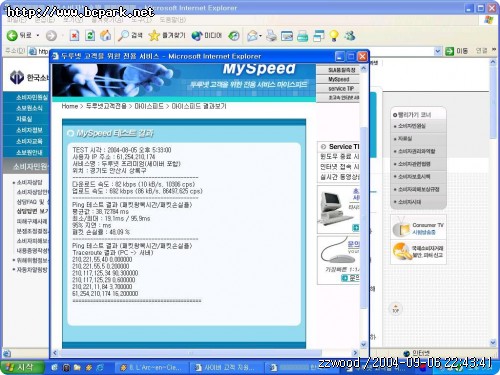This screenshot has height=375, width=500.
Task: Click the green 이동 Go button
Action: tap(456, 51)
